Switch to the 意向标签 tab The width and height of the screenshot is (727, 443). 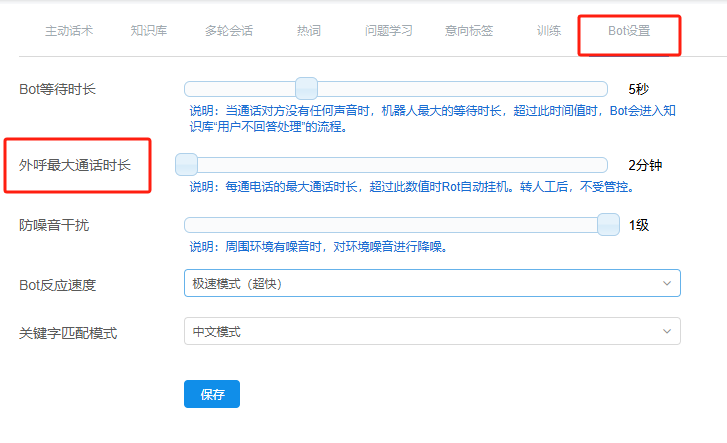pyautogui.click(x=469, y=31)
